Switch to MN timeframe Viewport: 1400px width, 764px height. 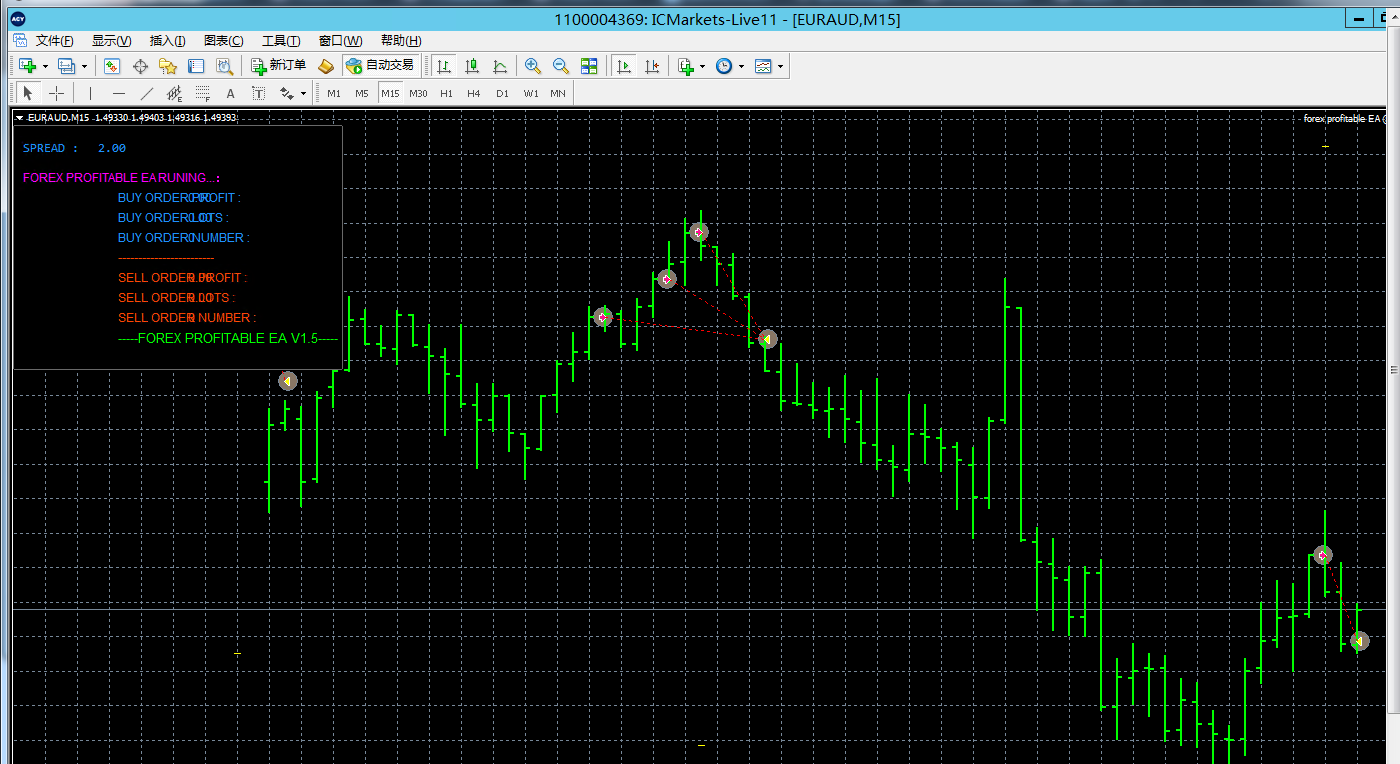[558, 93]
